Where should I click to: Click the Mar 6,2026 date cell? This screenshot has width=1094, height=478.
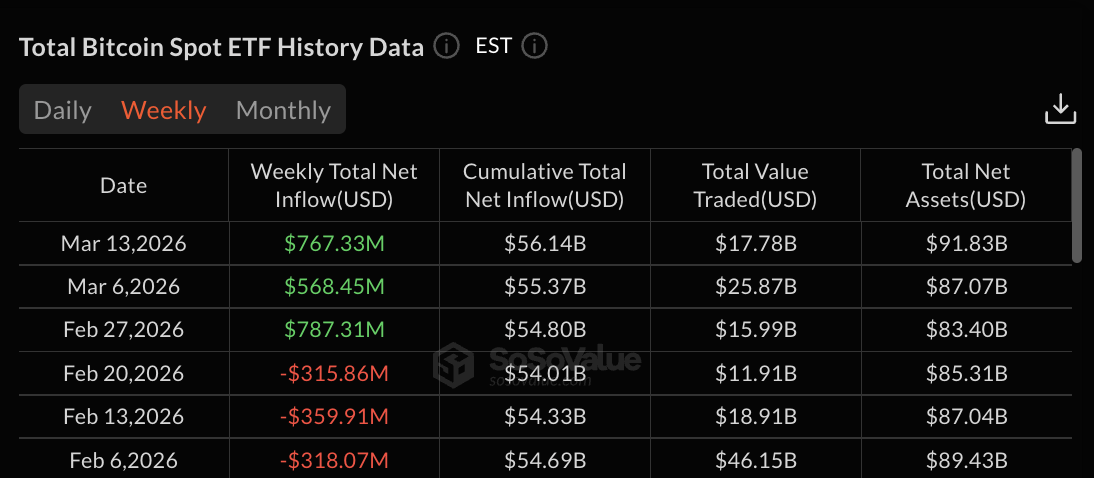click(123, 286)
